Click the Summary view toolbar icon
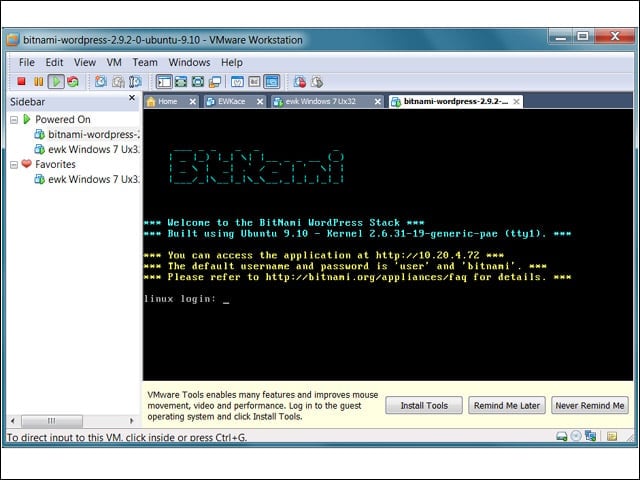Screen dimensions: 640x480 click(237, 82)
